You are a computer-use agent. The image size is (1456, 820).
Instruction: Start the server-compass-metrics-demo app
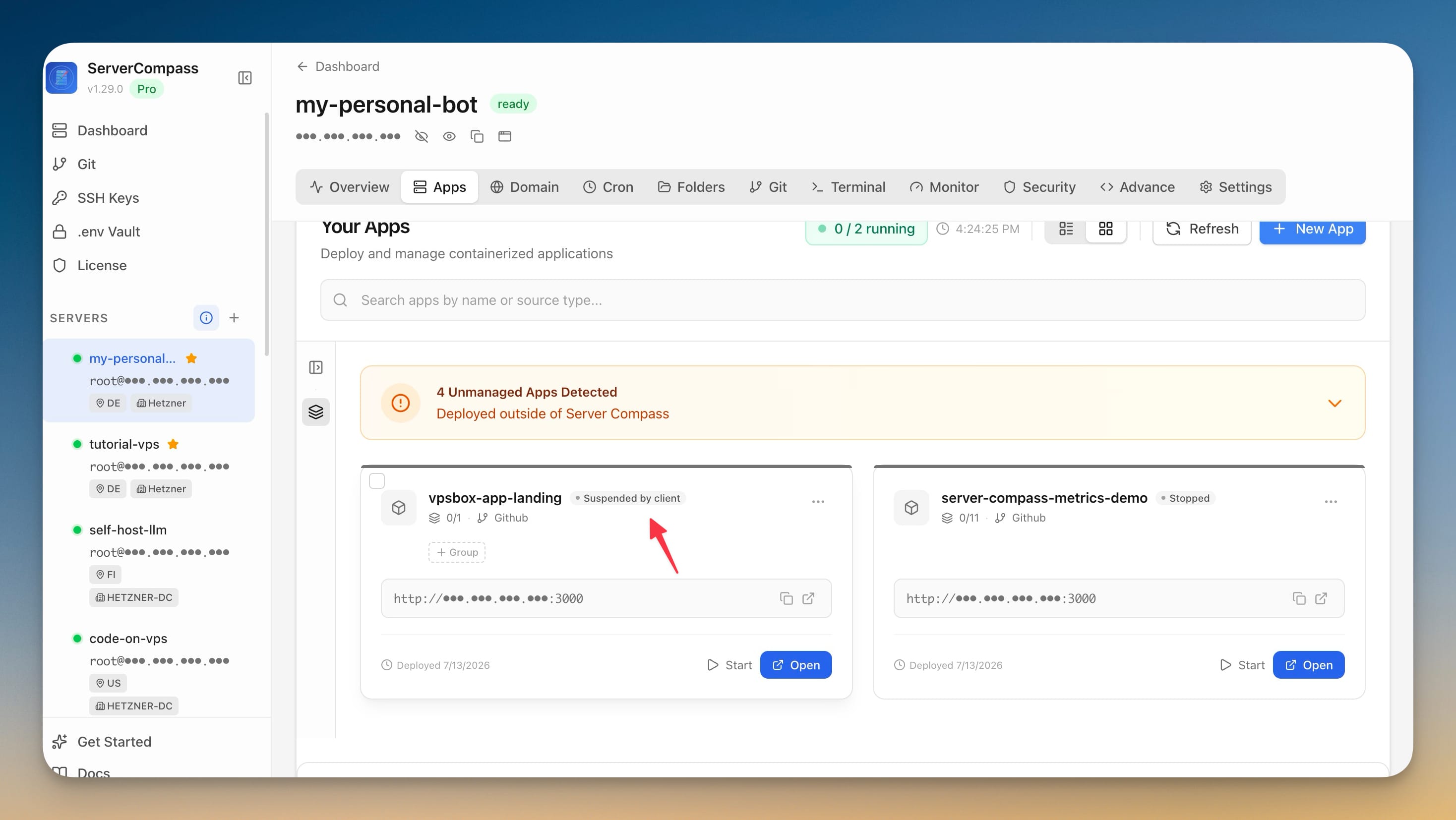(1242, 665)
